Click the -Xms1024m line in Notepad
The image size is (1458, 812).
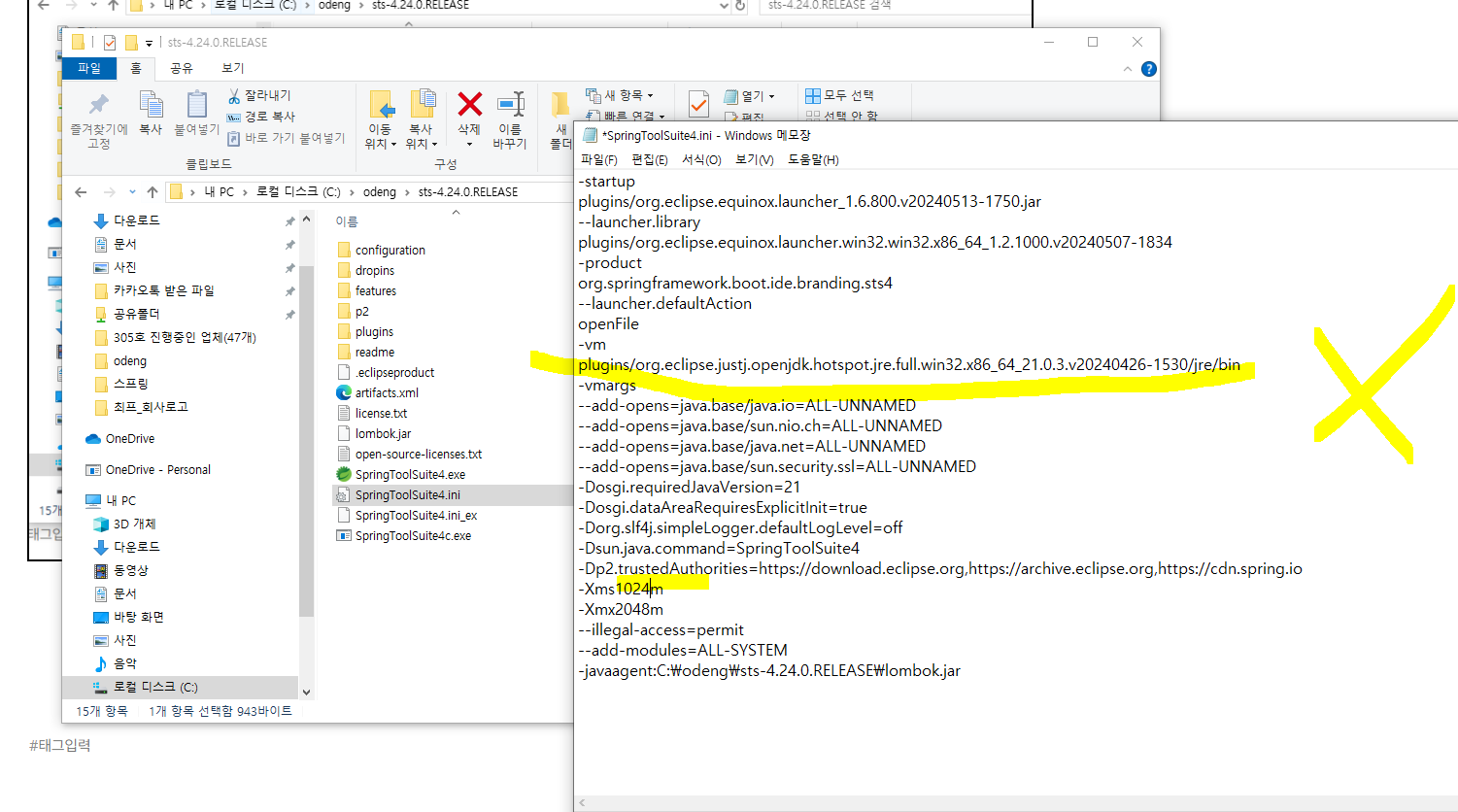point(621,589)
